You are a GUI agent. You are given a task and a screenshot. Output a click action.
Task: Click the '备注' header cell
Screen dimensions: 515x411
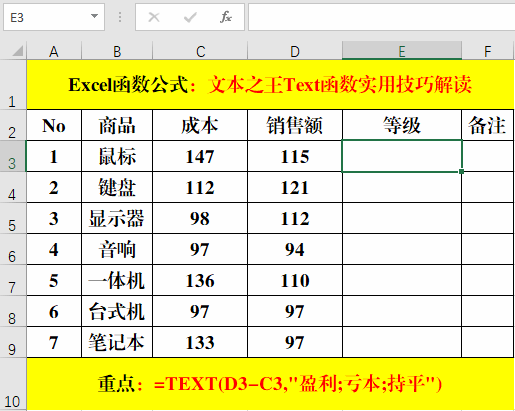click(x=488, y=125)
